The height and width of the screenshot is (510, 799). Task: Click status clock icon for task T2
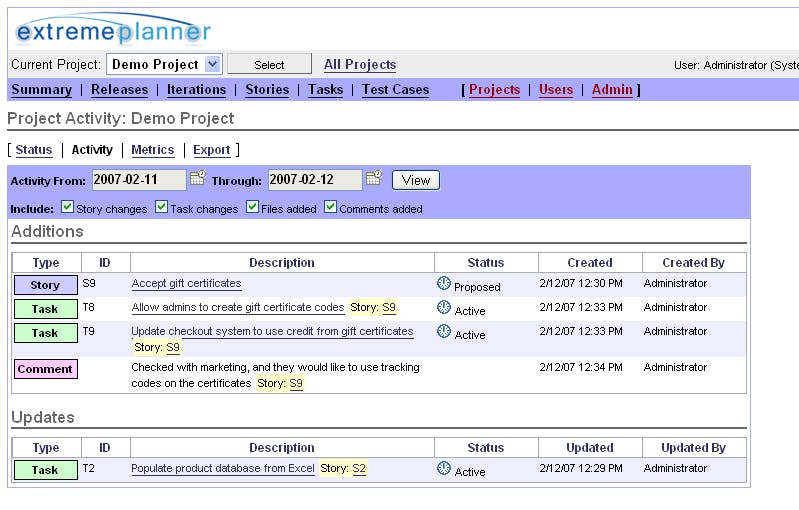click(444, 469)
